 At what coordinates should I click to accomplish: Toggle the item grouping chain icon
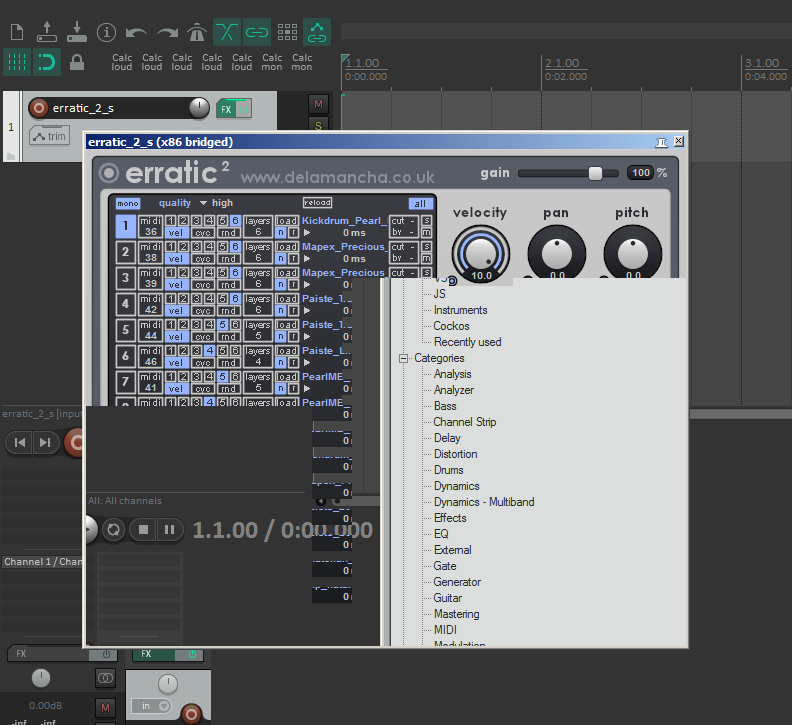(257, 32)
